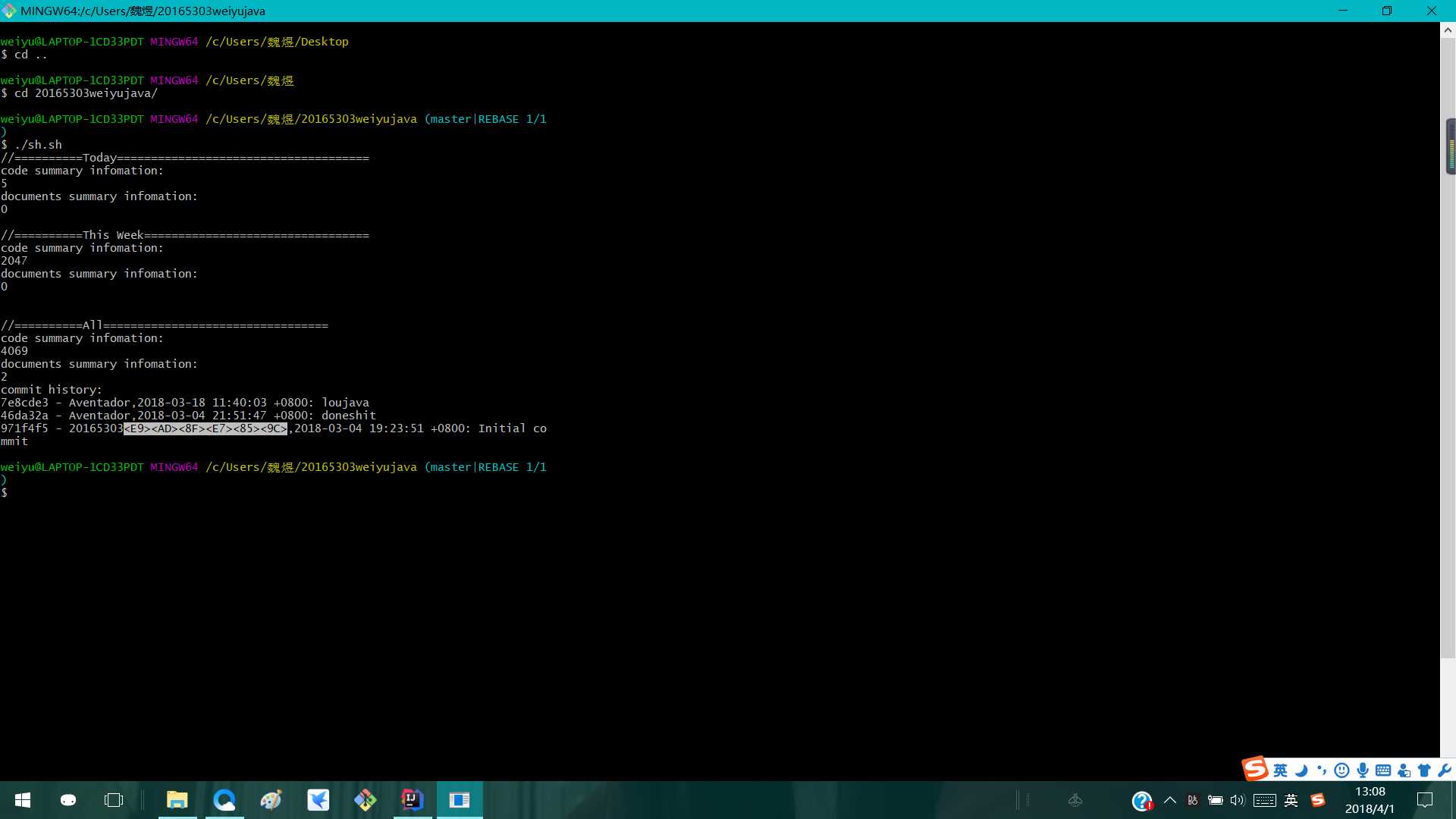The height and width of the screenshot is (819, 1456).
Task: Click the Sogou logo on the IME toolbar
Action: coord(1255,769)
